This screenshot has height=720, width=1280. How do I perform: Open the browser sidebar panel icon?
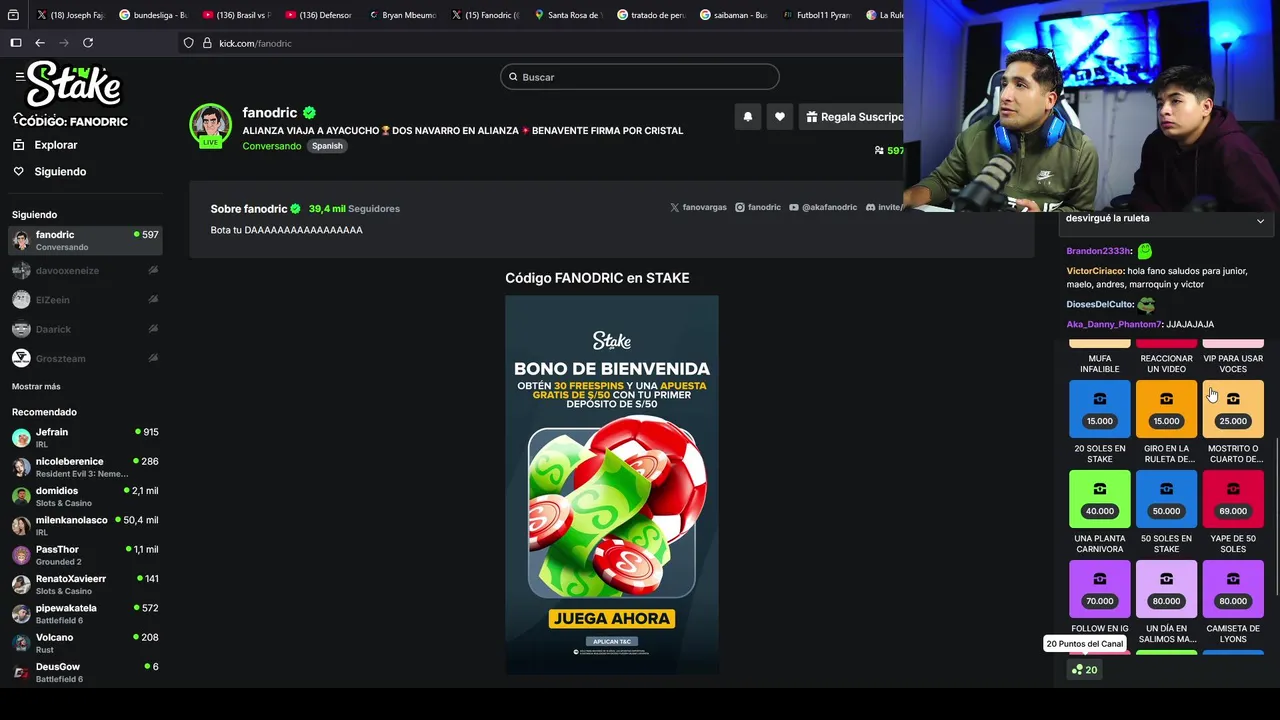[x=15, y=43]
